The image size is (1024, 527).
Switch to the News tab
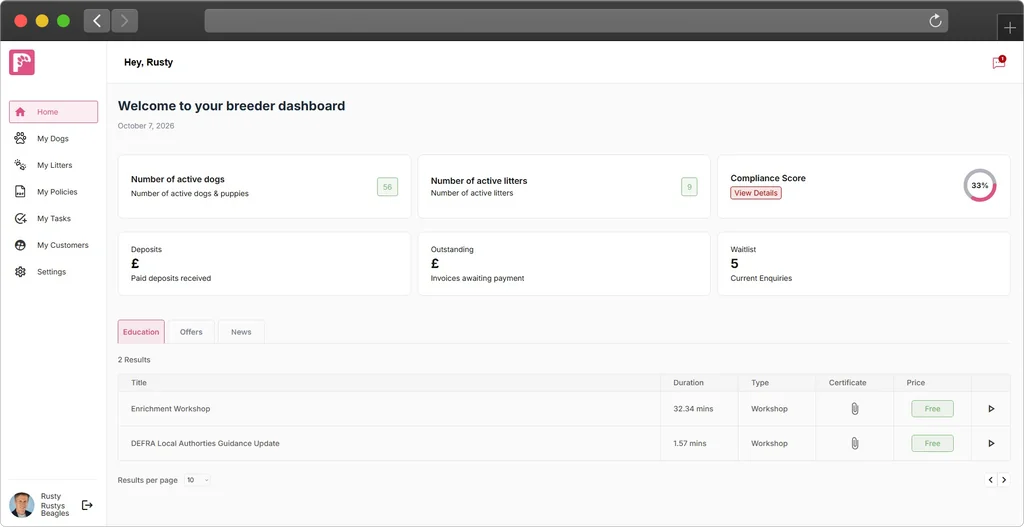(241, 332)
